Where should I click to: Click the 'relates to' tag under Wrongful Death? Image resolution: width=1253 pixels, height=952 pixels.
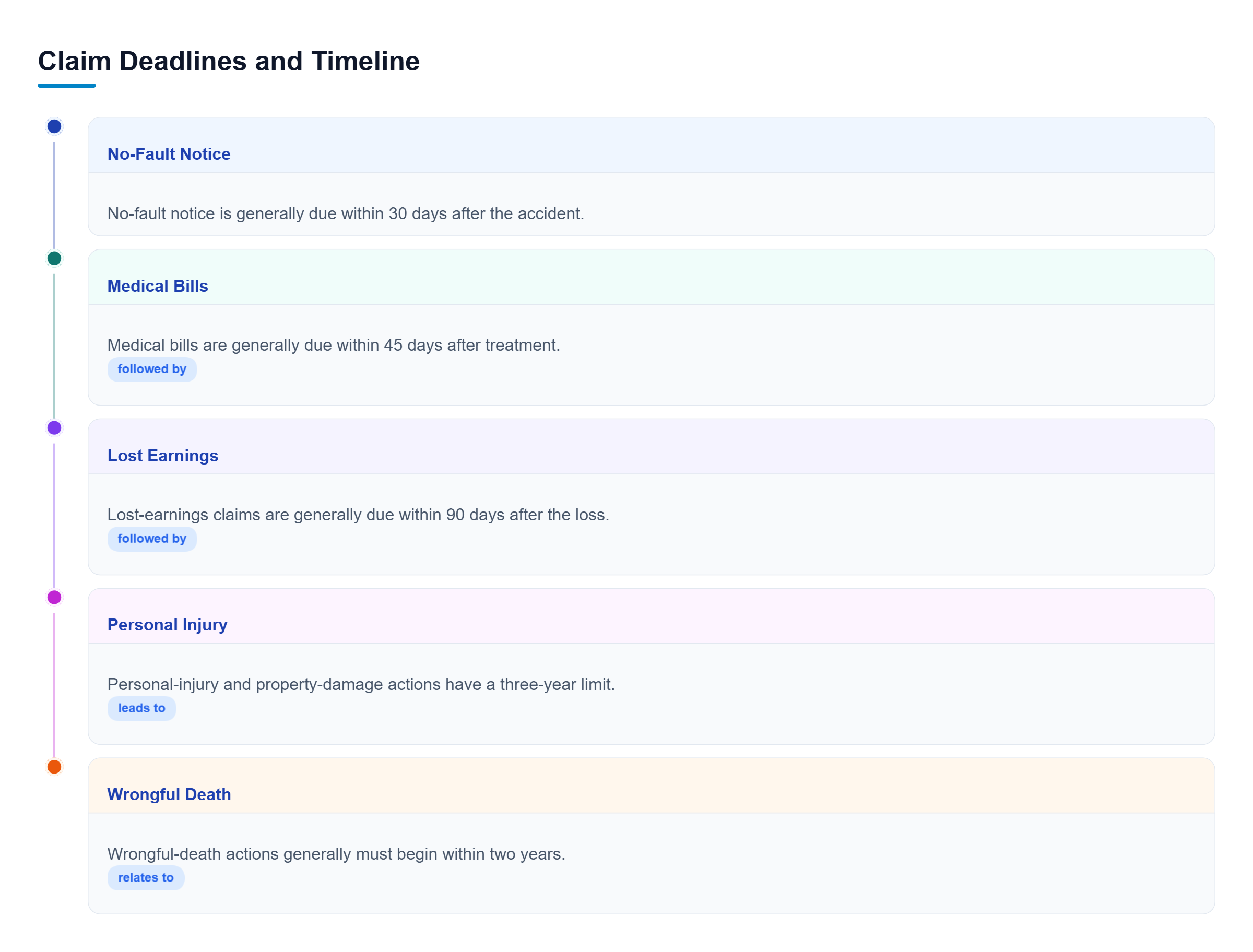pos(146,878)
